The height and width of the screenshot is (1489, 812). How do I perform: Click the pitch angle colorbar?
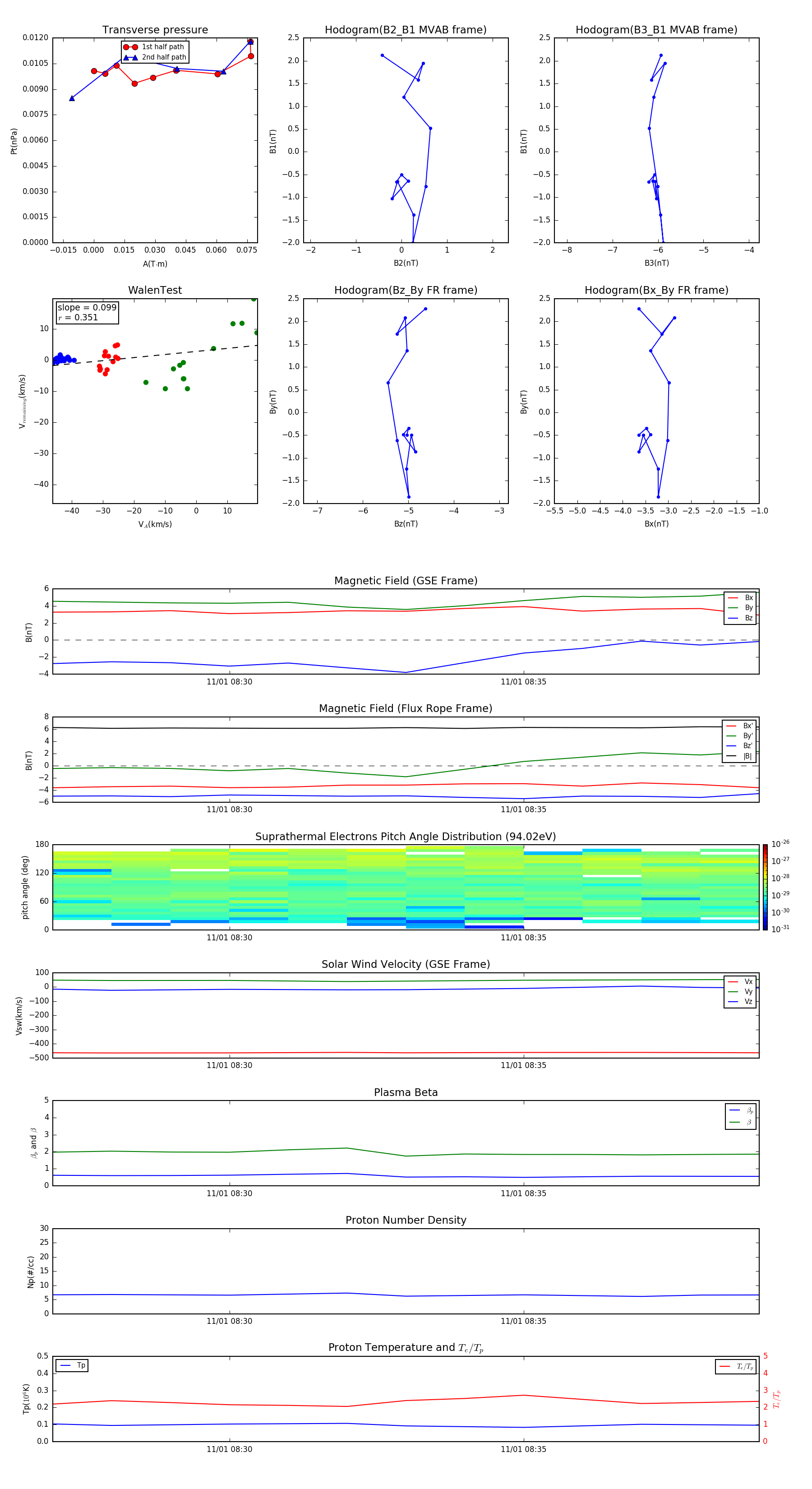tap(765, 887)
